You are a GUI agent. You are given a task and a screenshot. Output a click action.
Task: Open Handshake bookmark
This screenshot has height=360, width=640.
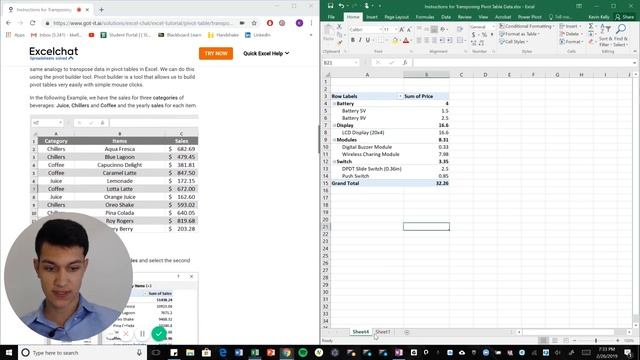pos(223,35)
